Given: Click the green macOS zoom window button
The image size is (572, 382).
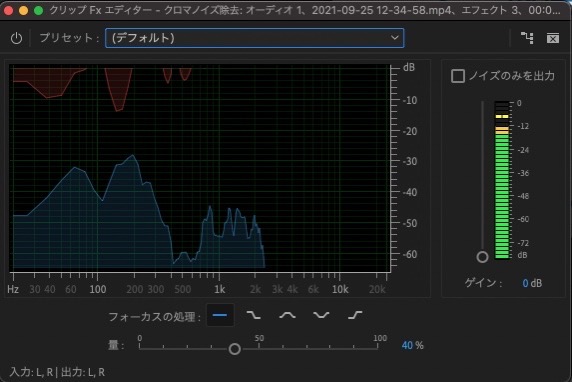Looking at the screenshot, I should [x=38, y=10].
